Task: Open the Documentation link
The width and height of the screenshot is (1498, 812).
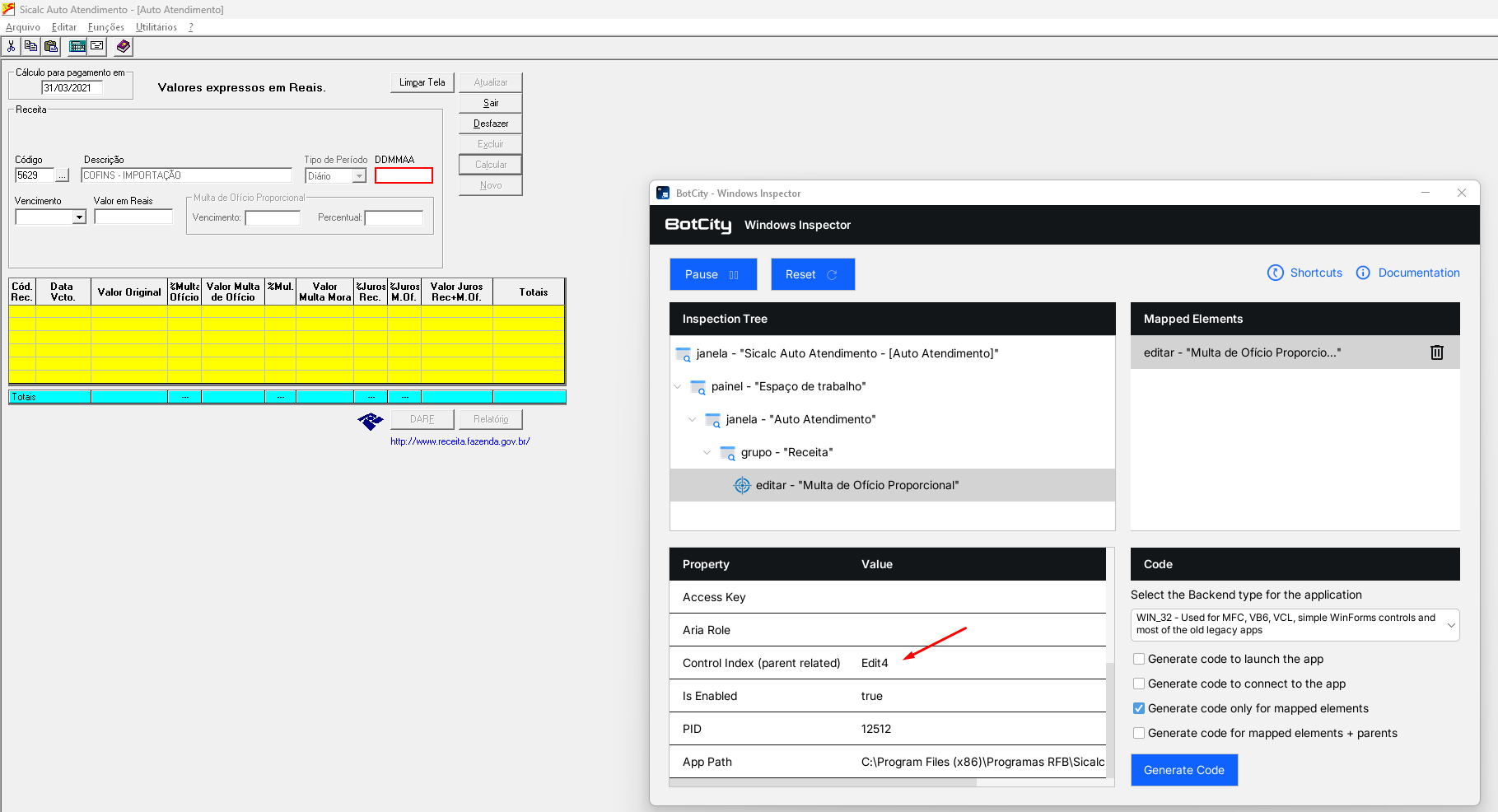Action: [x=1418, y=273]
